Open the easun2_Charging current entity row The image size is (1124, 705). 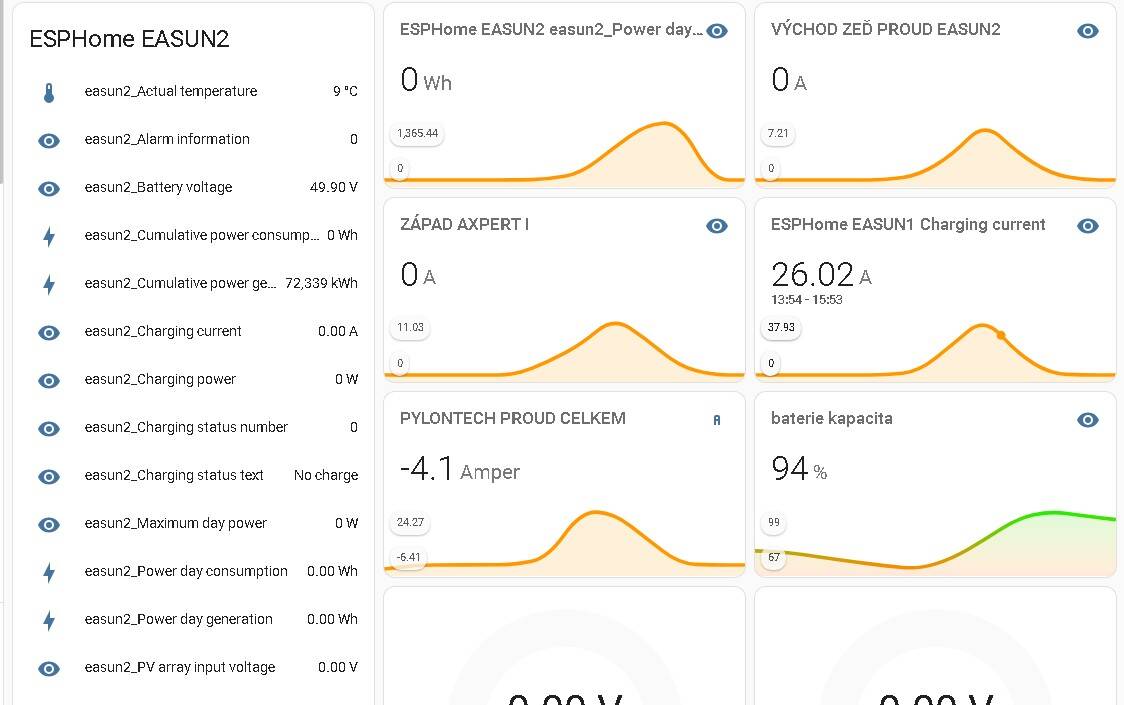[194, 332]
